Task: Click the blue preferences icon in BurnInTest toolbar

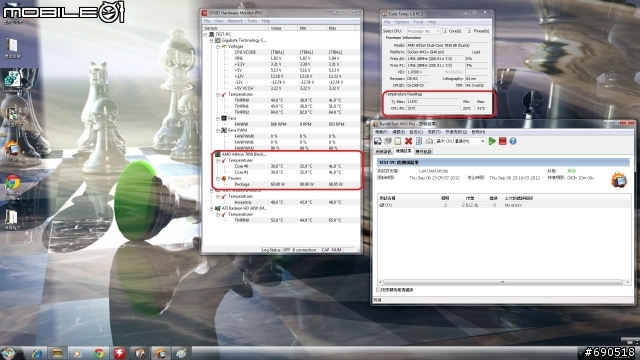Action: 419,141
